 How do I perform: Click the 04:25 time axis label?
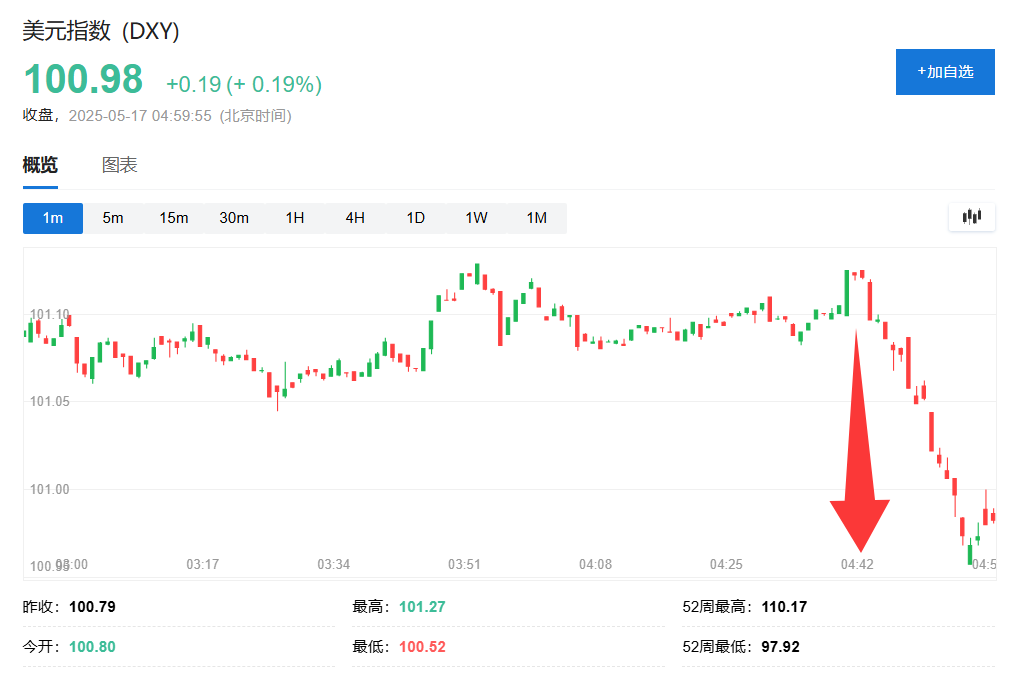coord(726,564)
